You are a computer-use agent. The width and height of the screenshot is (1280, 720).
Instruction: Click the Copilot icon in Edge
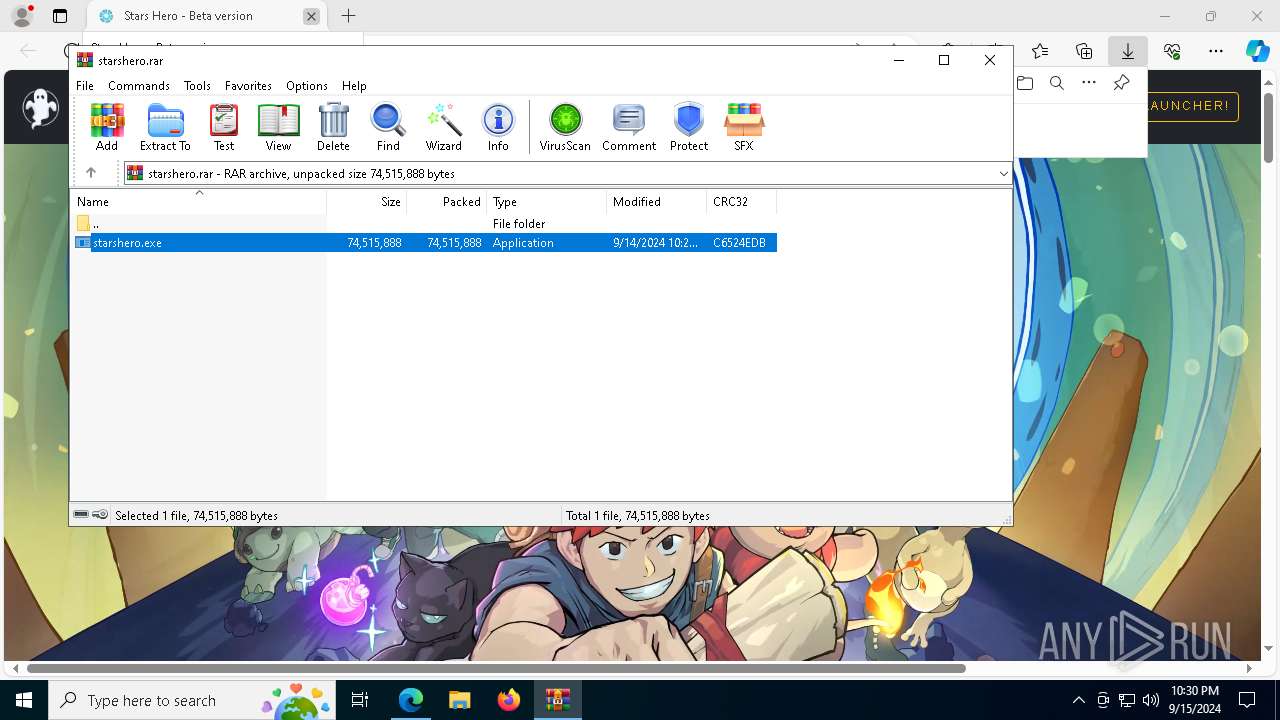pos(1257,51)
